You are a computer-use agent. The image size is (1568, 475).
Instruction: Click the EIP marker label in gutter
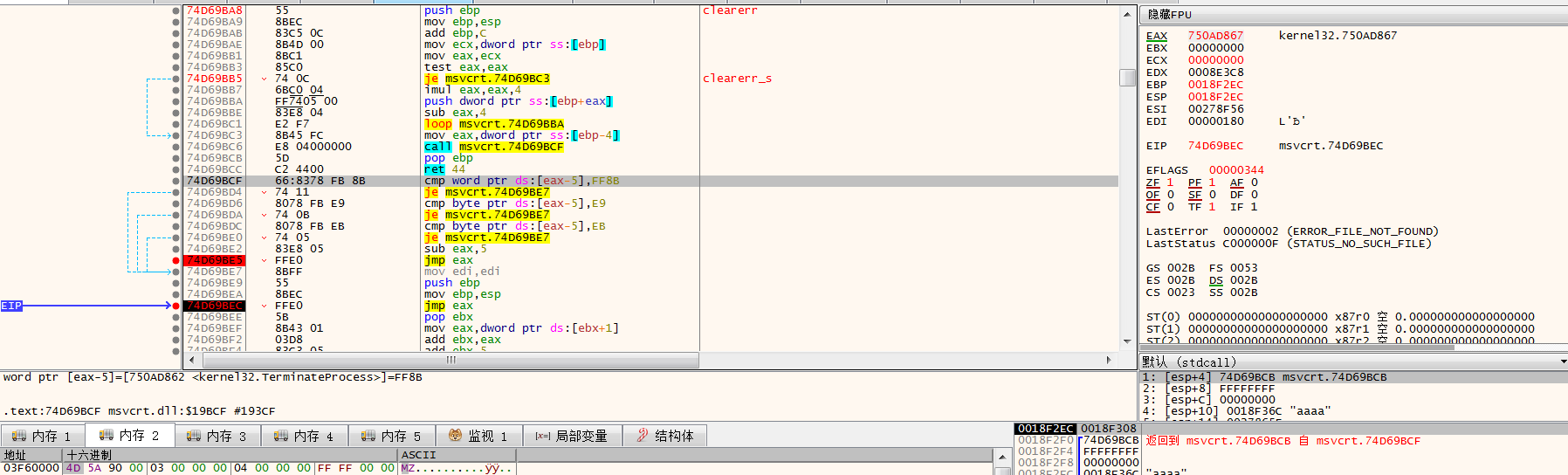pos(11,306)
